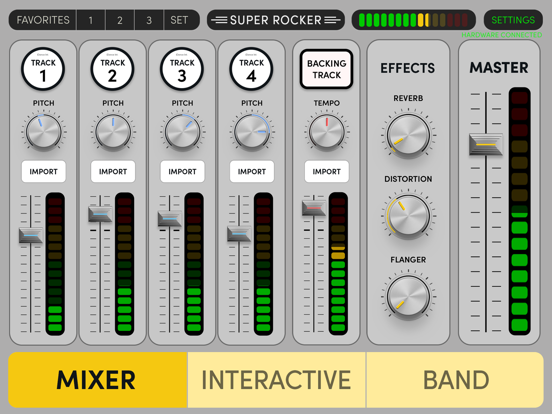Click the Track 4 volume fader handle
This screenshot has width=552, height=414.
pyautogui.click(x=239, y=234)
